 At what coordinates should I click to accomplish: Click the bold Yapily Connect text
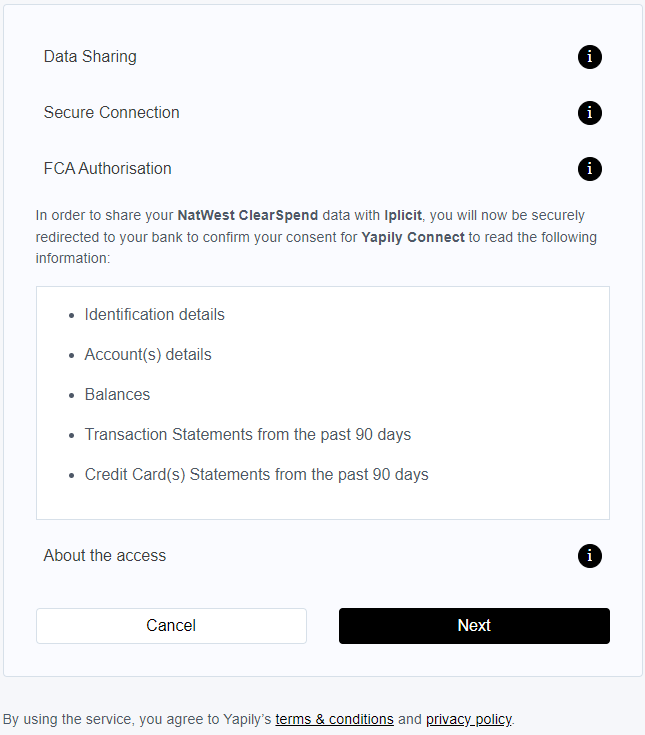[412, 238]
